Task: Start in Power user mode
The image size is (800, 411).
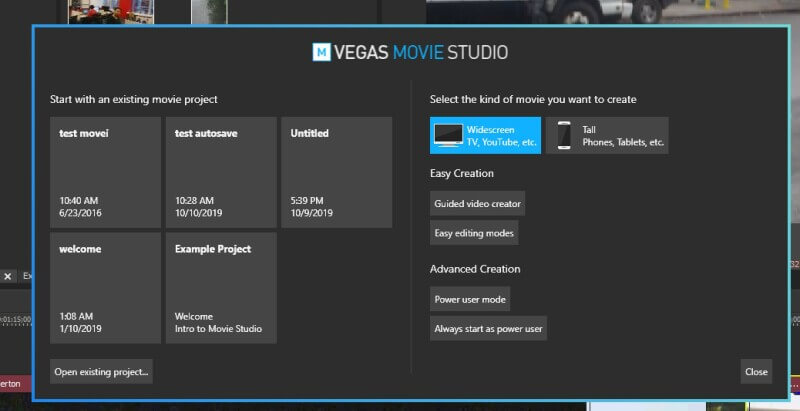Action: pyautogui.click(x=470, y=299)
